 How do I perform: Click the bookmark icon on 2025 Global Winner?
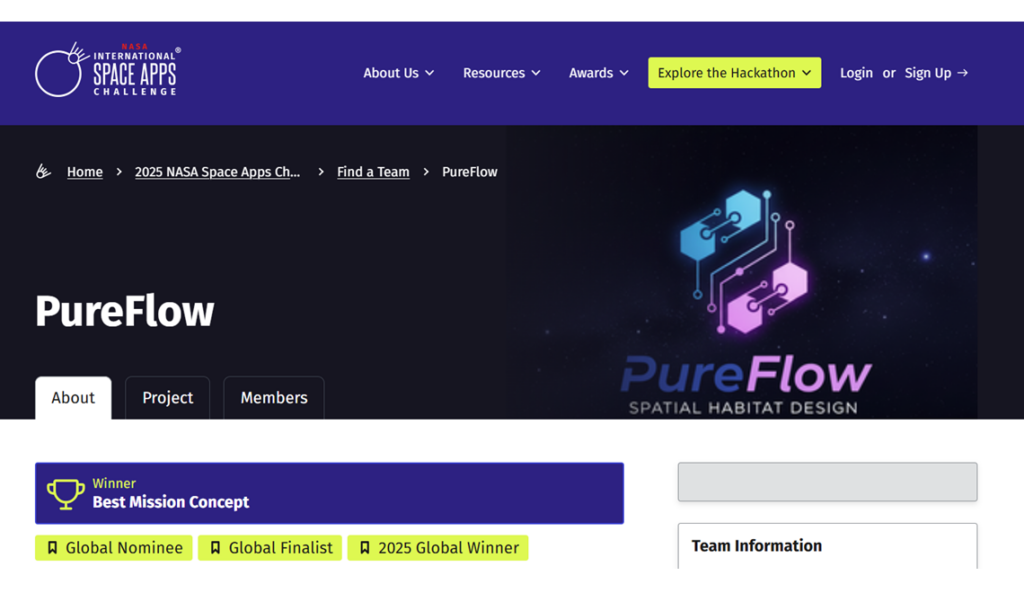(x=365, y=548)
